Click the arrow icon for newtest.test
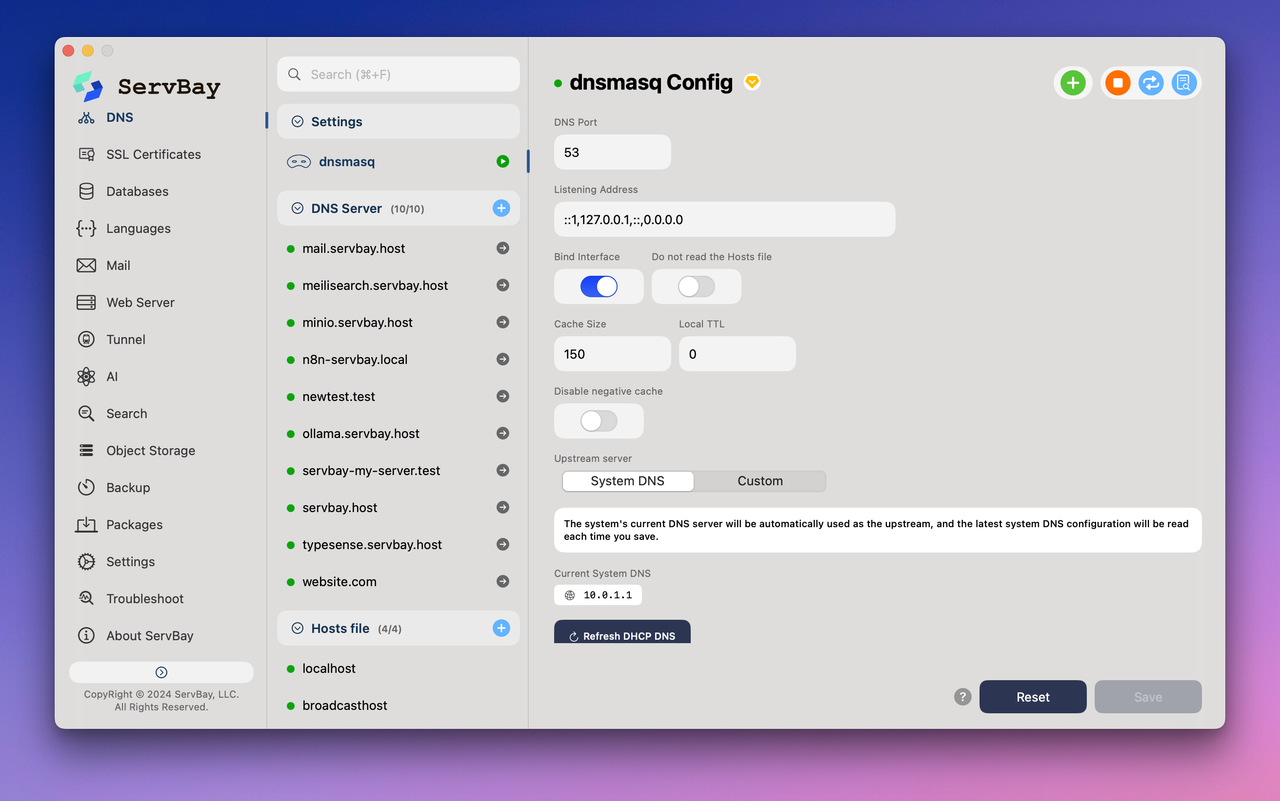1280x801 pixels. [x=503, y=396]
